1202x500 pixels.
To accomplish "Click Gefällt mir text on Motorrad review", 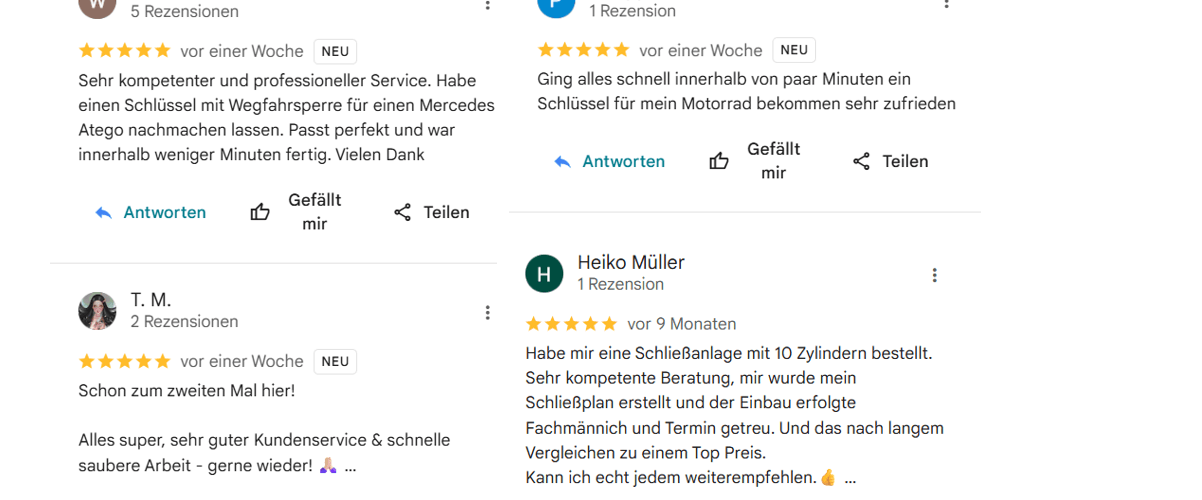I will [773, 161].
